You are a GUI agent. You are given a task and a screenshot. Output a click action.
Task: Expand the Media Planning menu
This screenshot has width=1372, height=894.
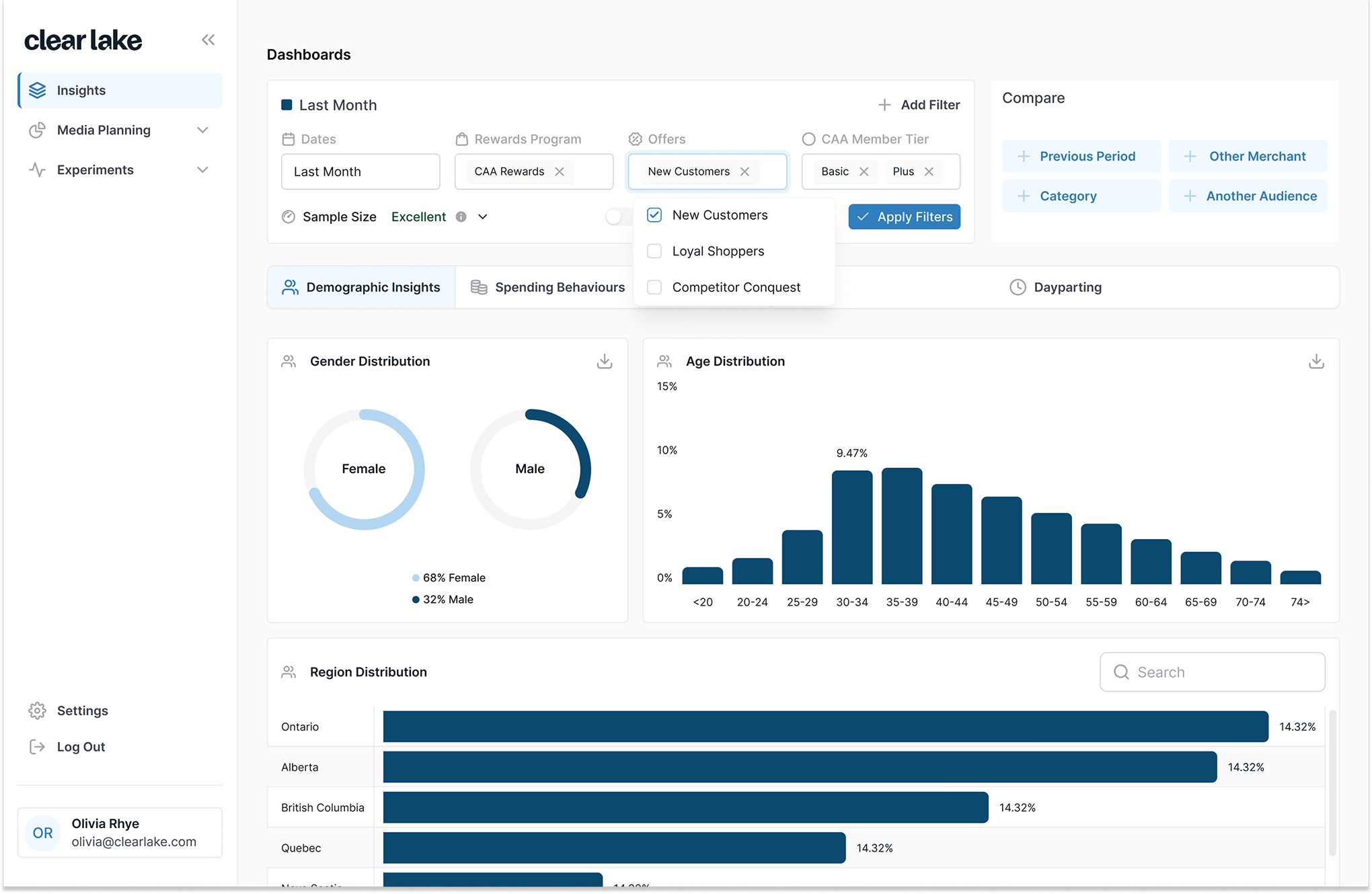coord(202,130)
